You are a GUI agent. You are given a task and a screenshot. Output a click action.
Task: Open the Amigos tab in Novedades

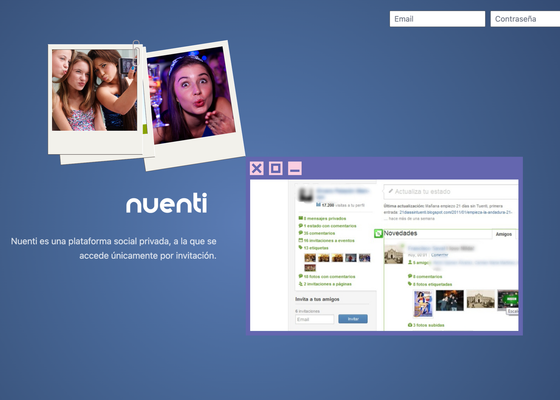504,234
